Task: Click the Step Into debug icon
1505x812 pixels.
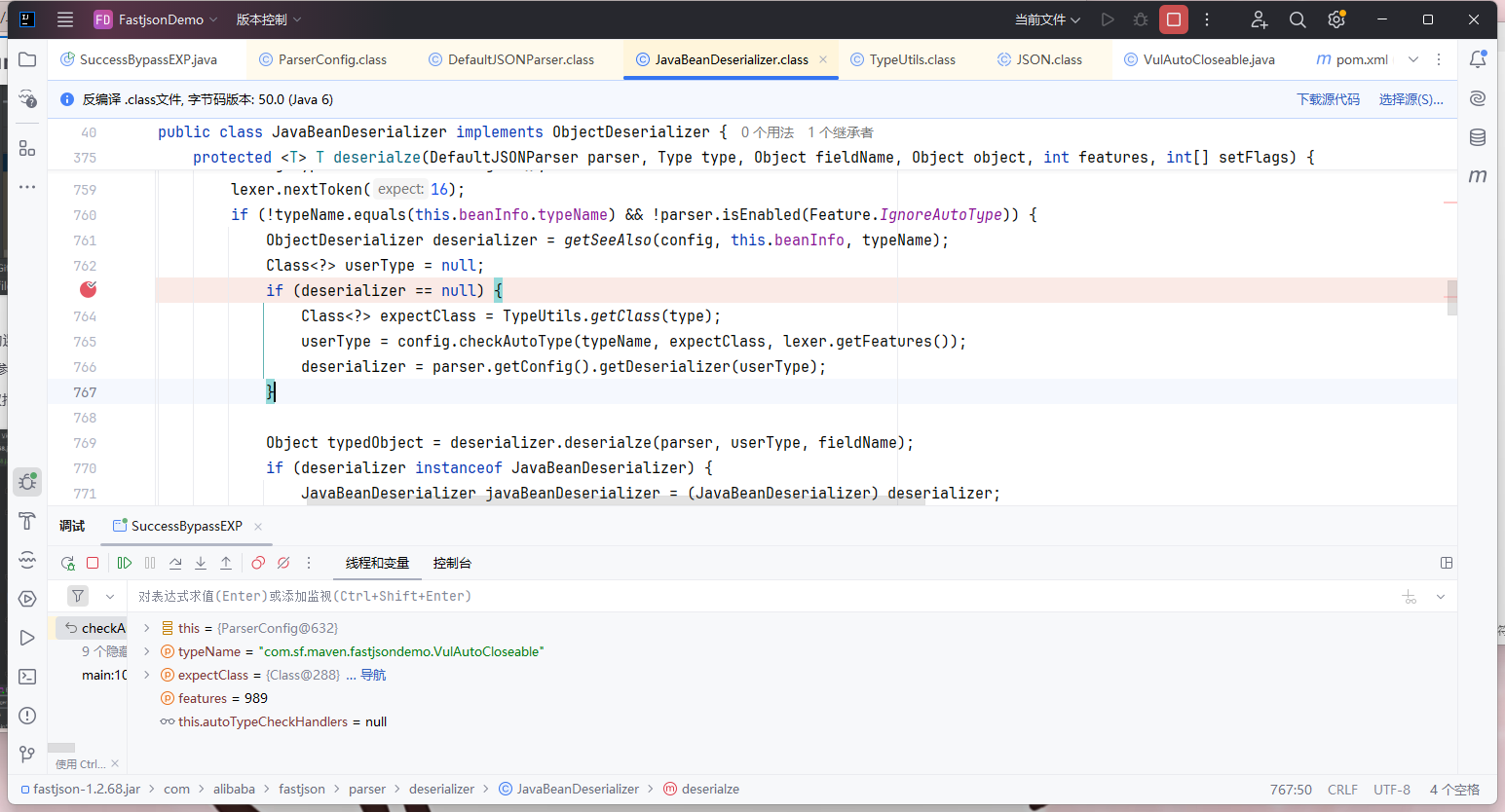Action: pyautogui.click(x=201, y=563)
